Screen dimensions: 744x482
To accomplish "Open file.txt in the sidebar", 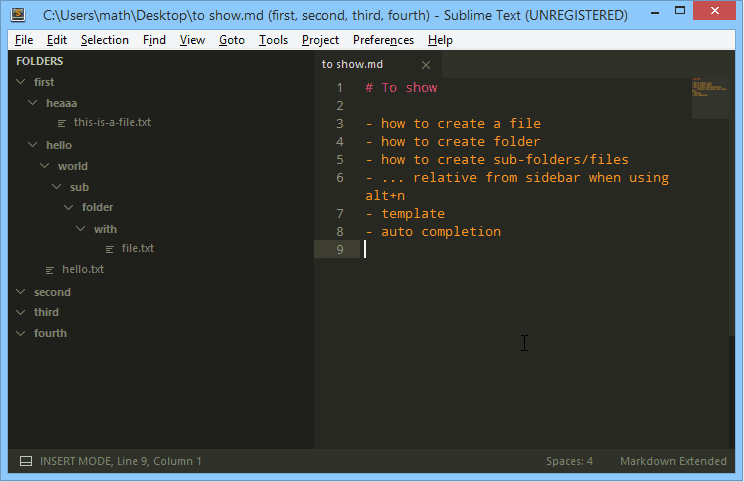I will point(138,248).
